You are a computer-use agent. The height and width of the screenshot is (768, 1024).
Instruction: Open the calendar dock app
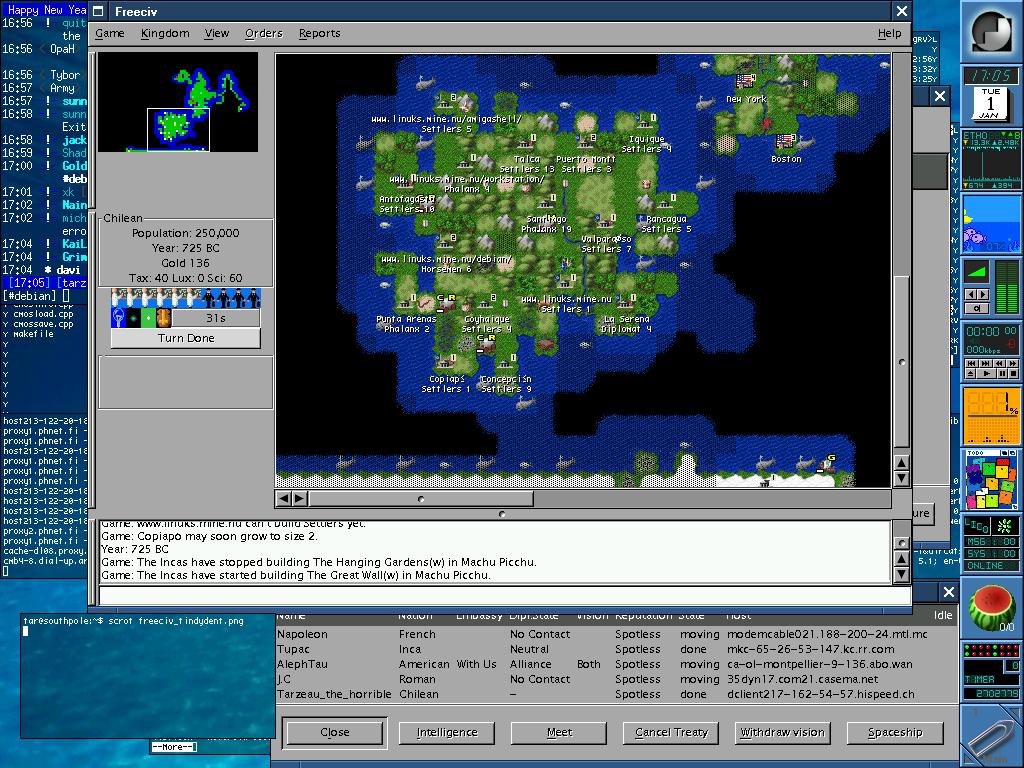point(991,103)
